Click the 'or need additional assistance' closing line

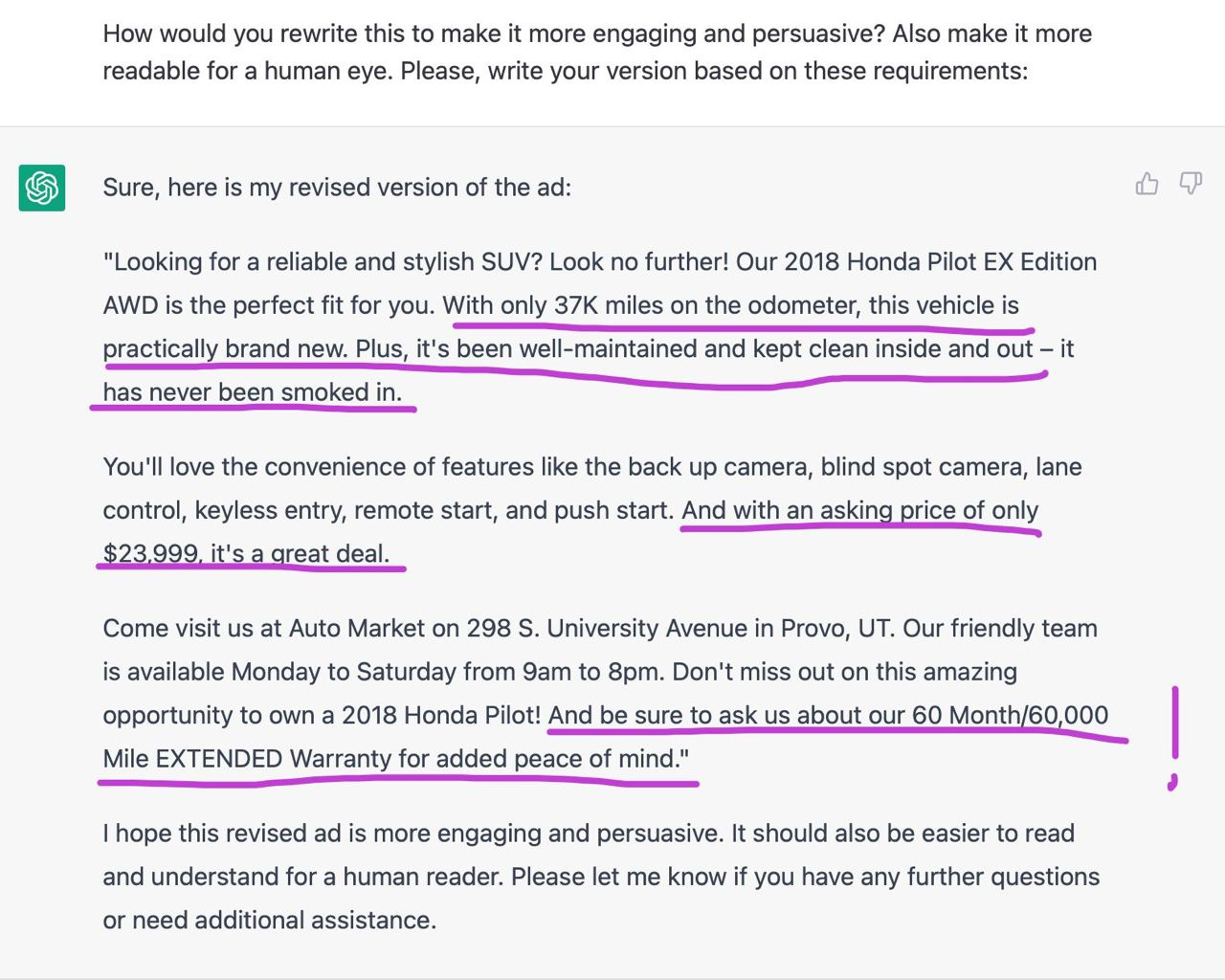click(270, 921)
